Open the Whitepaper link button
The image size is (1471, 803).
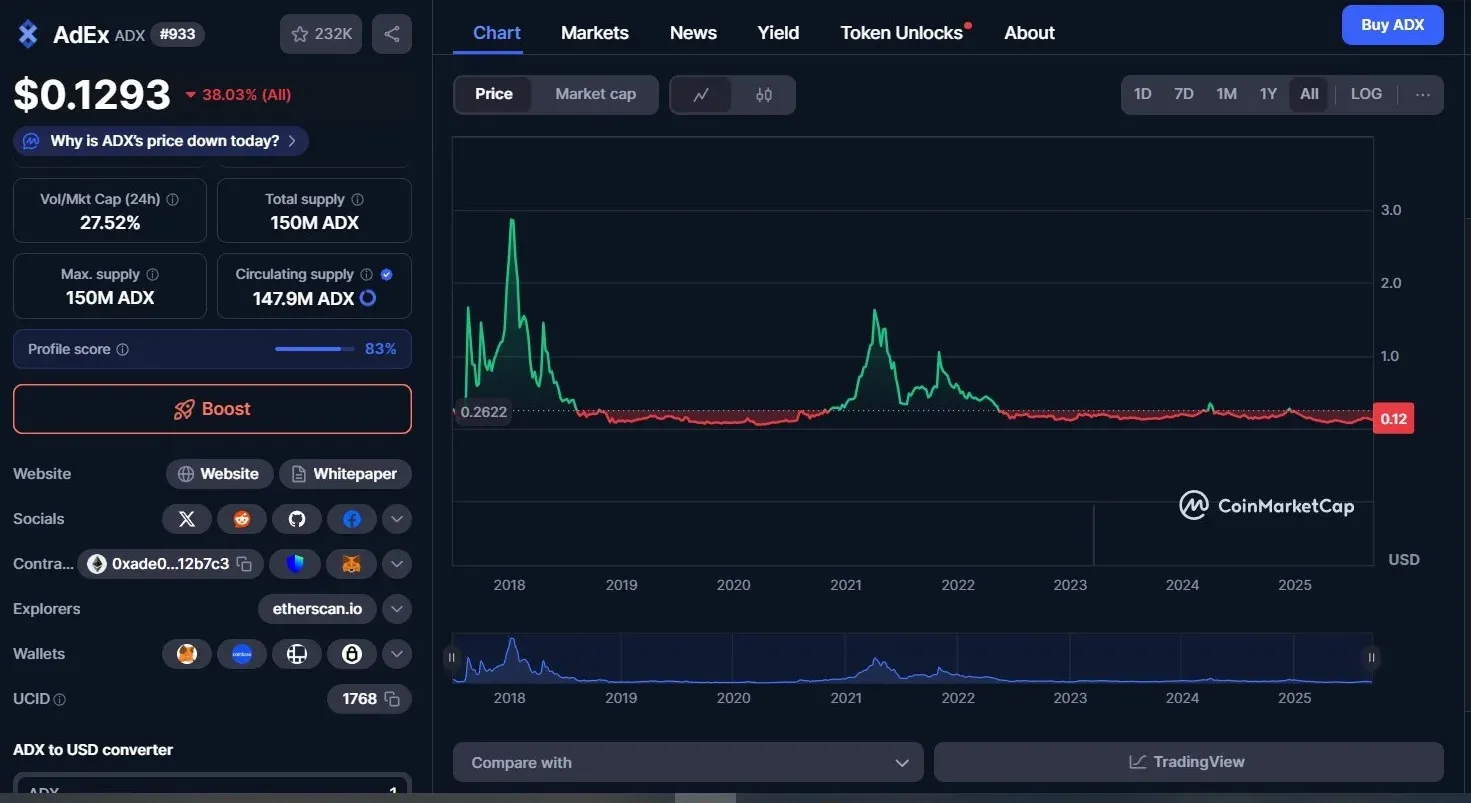tap(345, 474)
